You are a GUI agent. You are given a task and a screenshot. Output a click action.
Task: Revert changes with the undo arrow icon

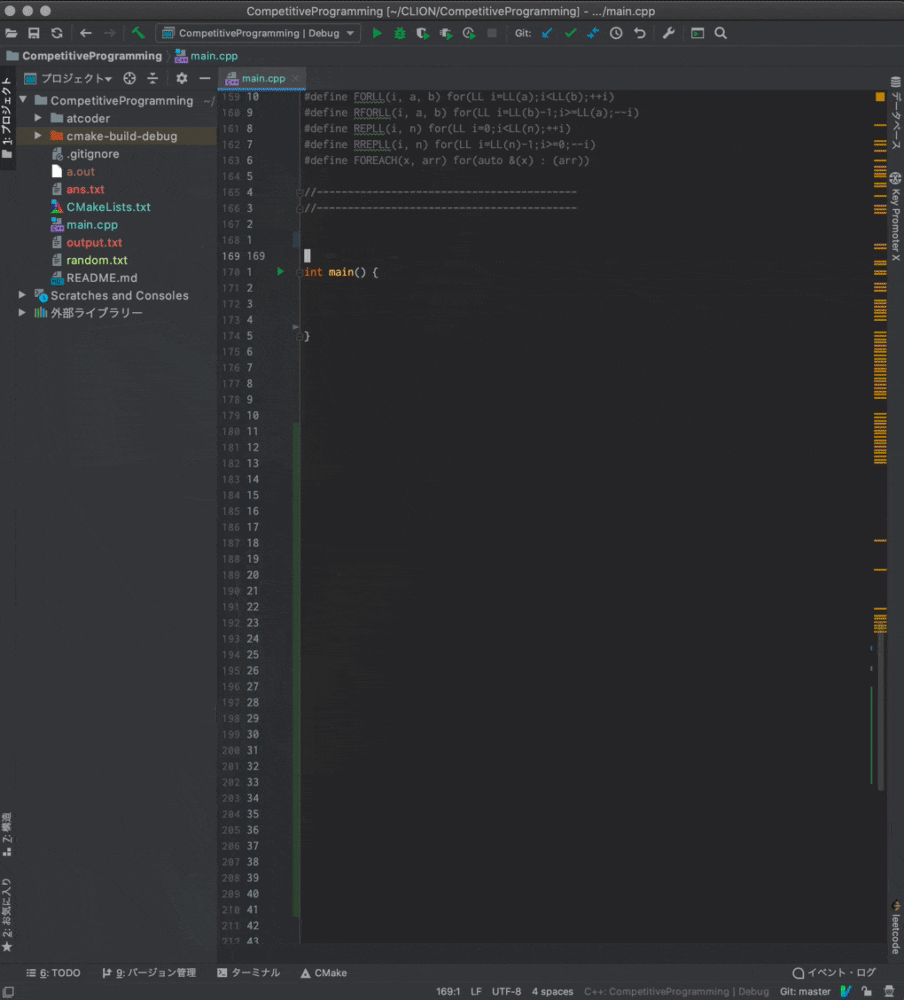(640, 33)
